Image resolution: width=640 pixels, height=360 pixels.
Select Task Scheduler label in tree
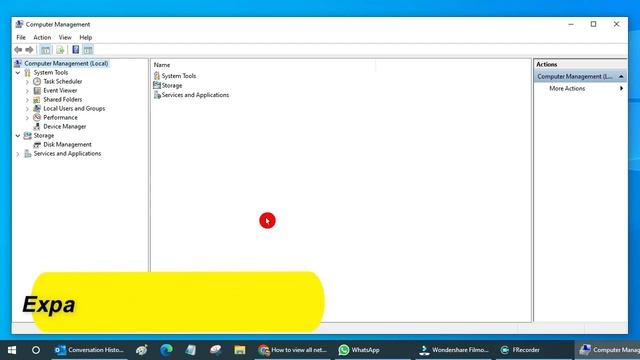62,82
